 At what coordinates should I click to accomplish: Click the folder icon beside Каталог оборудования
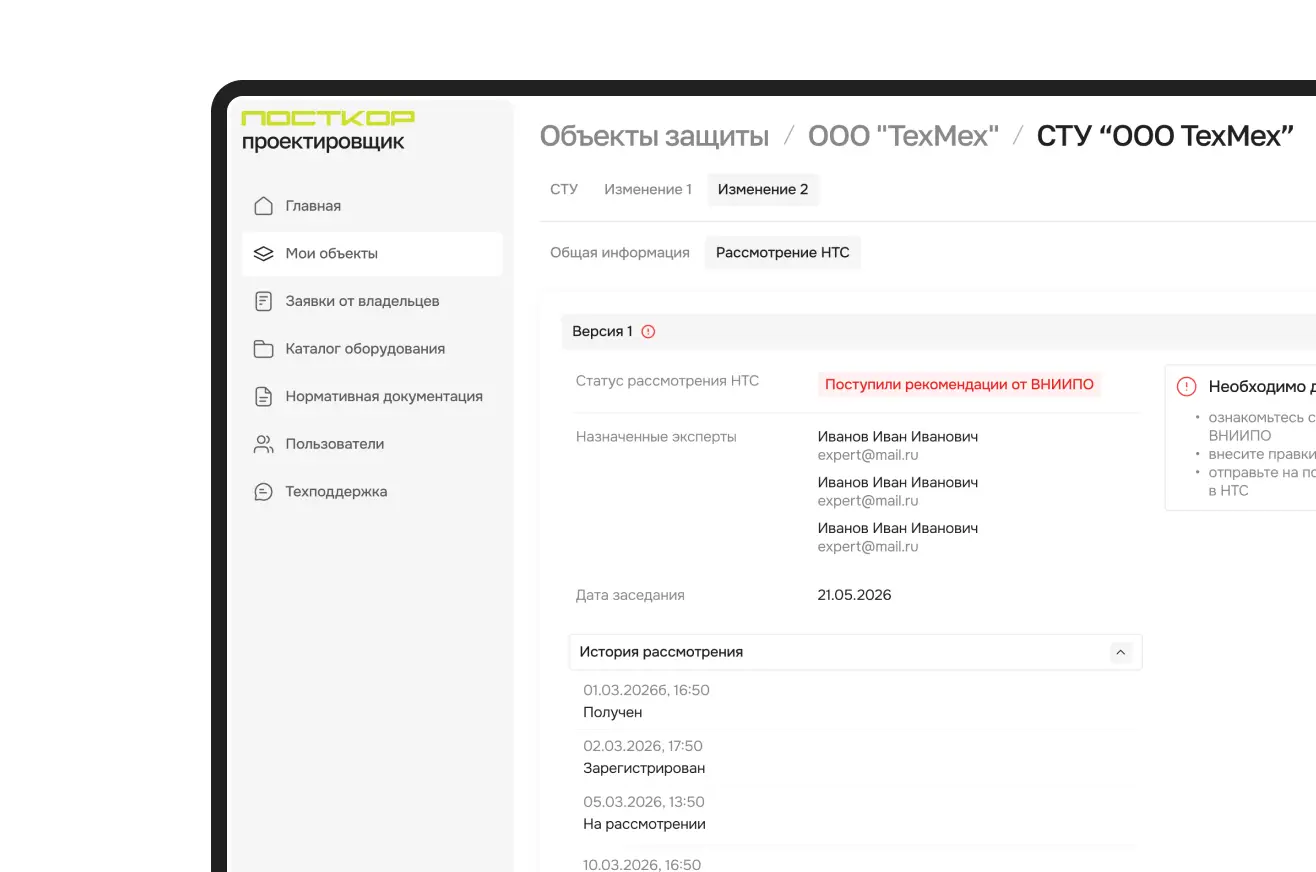(x=263, y=349)
